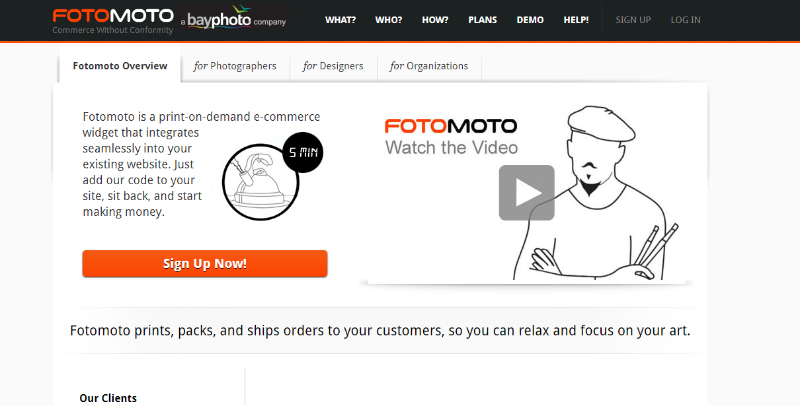Open the DEMO page
Screen dimensions: 800x406
click(x=530, y=20)
